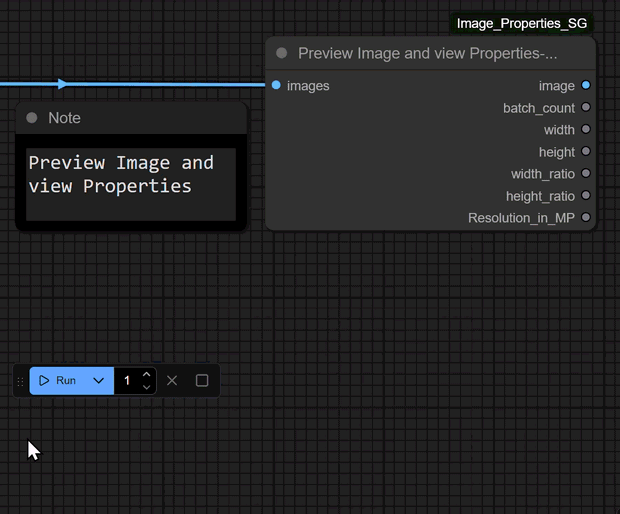
Task: Click the images input socket
Action: tap(276, 86)
